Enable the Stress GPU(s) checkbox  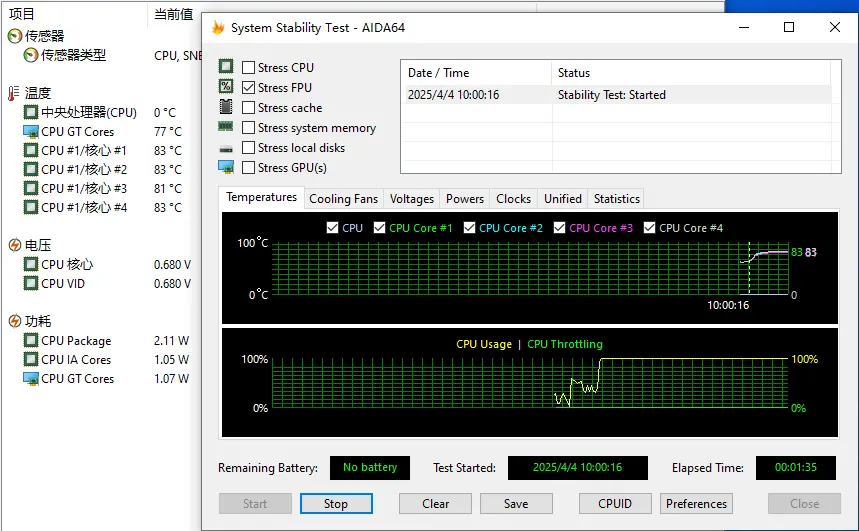pos(248,168)
